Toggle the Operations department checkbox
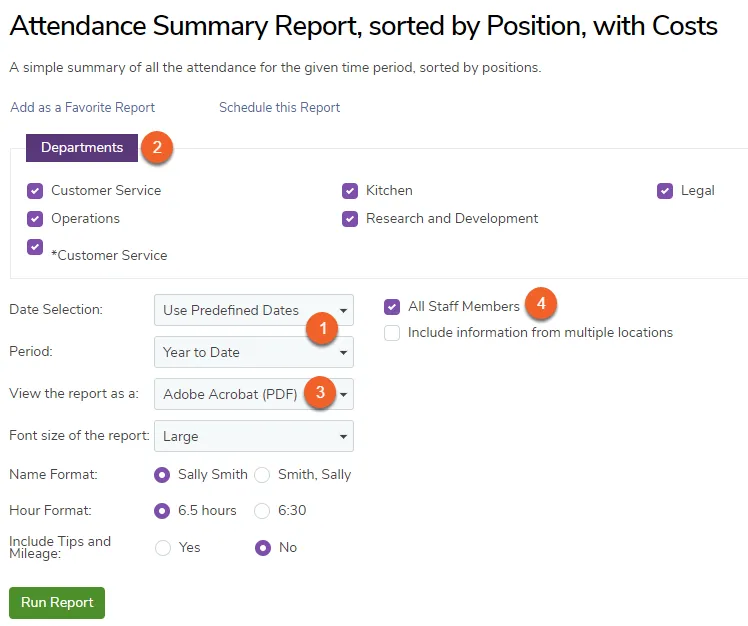This screenshot has width=748, height=626. pyautogui.click(x=35, y=219)
